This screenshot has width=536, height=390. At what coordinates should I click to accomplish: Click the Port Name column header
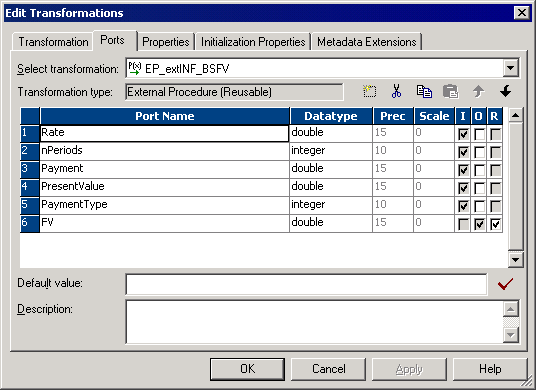click(x=164, y=116)
